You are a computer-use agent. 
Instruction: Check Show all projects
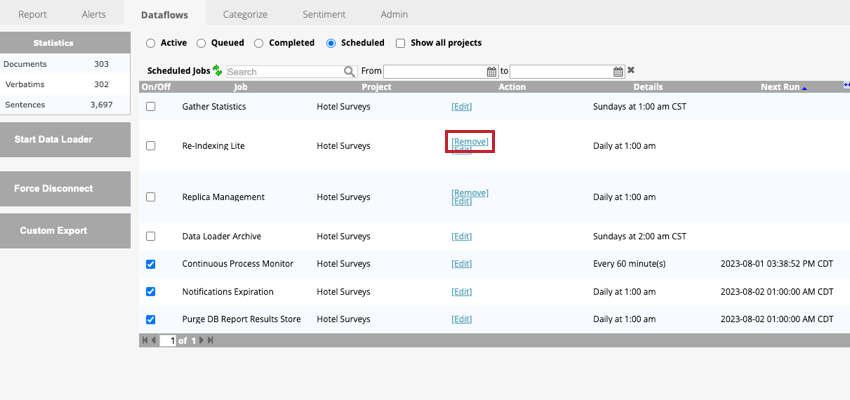tap(401, 43)
